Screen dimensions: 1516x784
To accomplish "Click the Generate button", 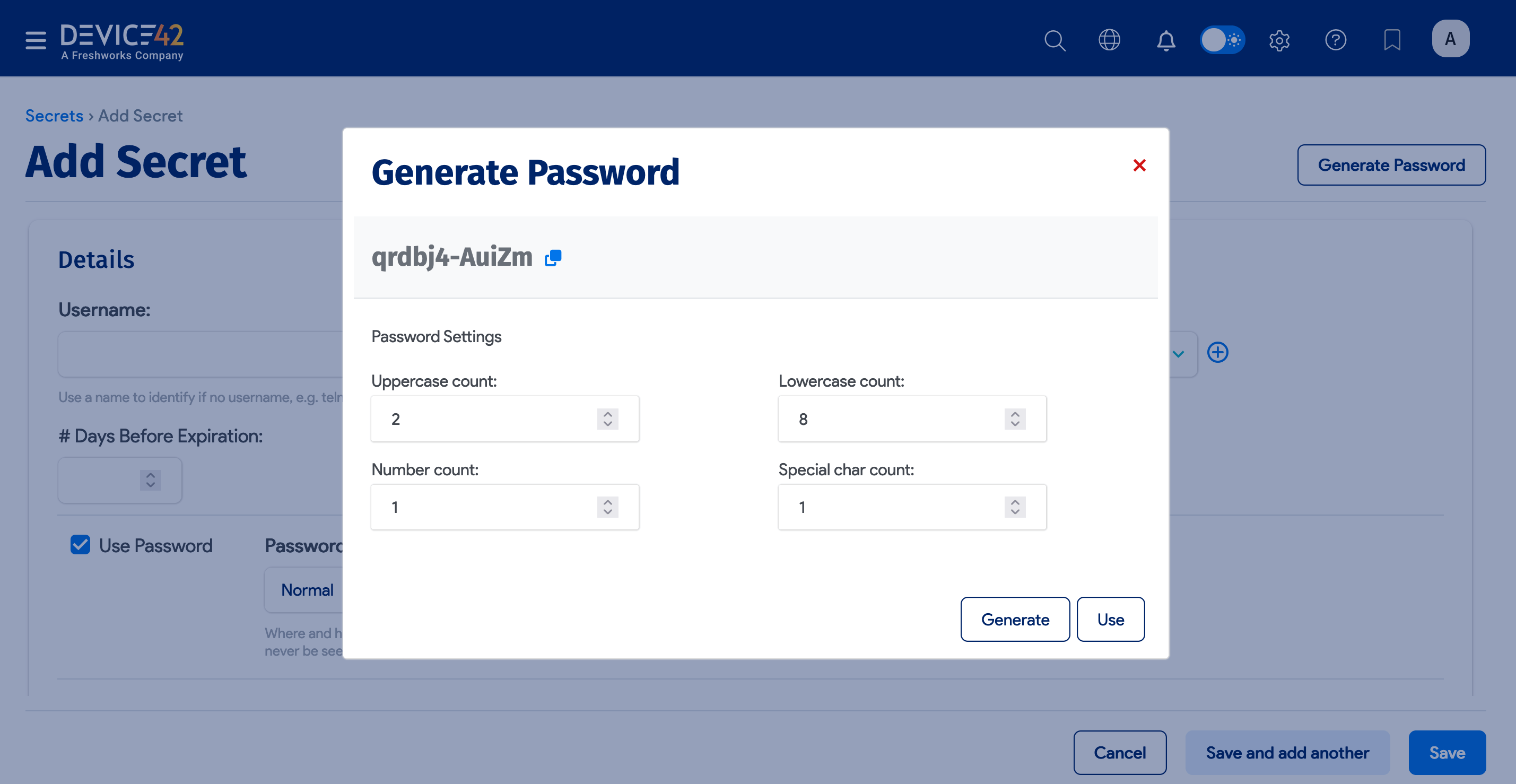I will coord(1015,619).
